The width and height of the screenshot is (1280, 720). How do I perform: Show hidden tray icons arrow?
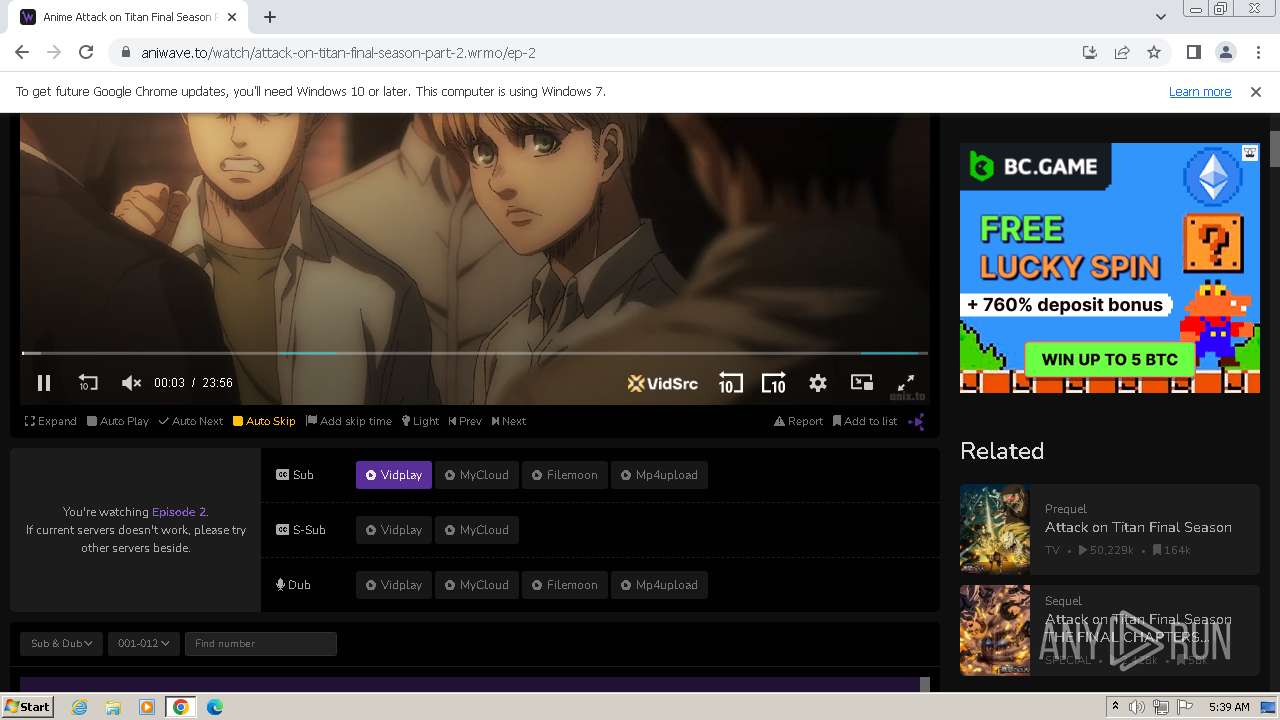click(1115, 706)
